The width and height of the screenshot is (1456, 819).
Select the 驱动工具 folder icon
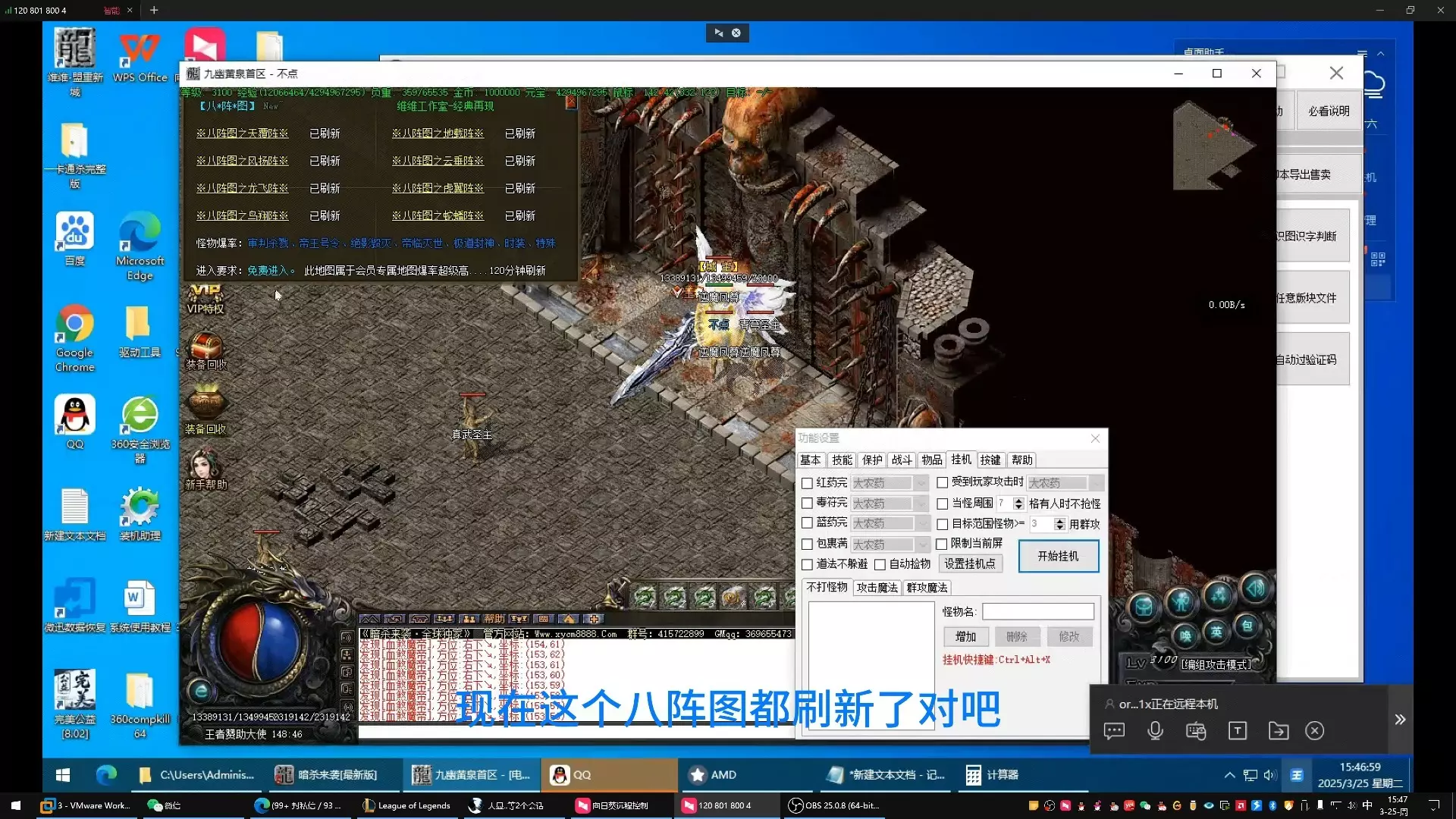[140, 331]
